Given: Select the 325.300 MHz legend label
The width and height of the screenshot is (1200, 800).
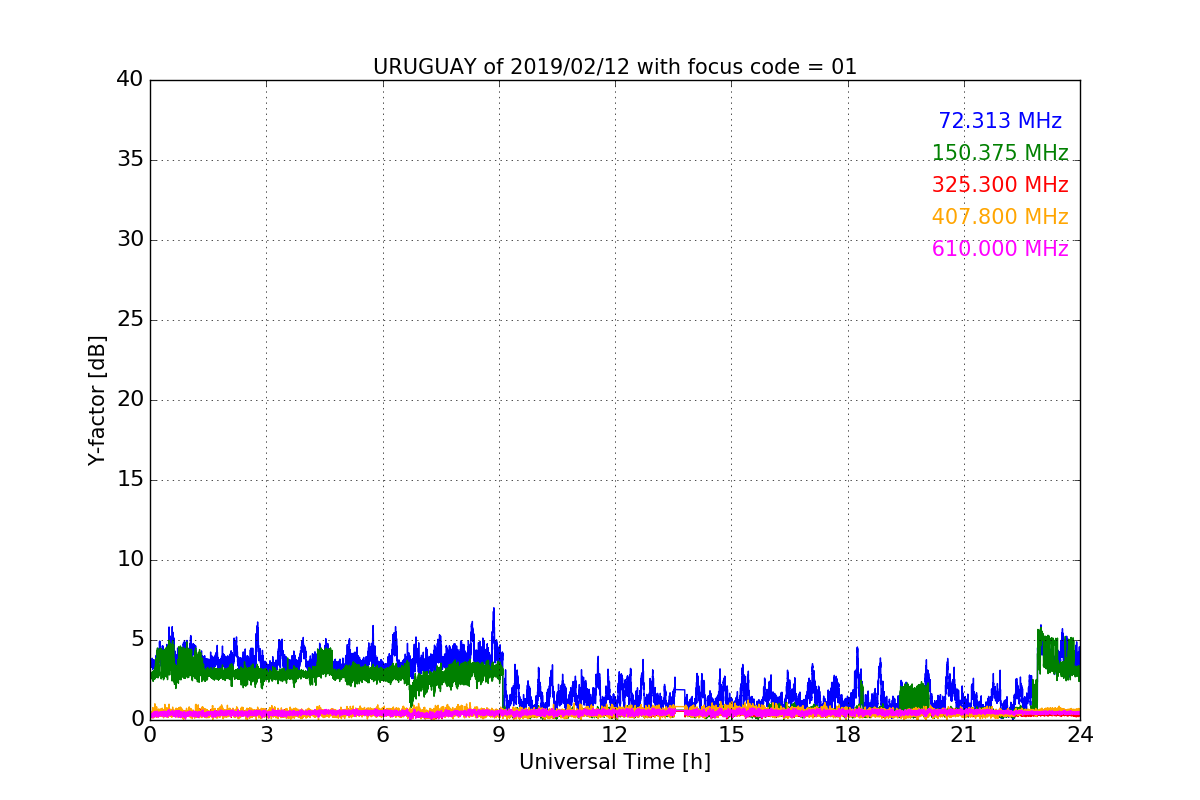Looking at the screenshot, I should point(1000,185).
